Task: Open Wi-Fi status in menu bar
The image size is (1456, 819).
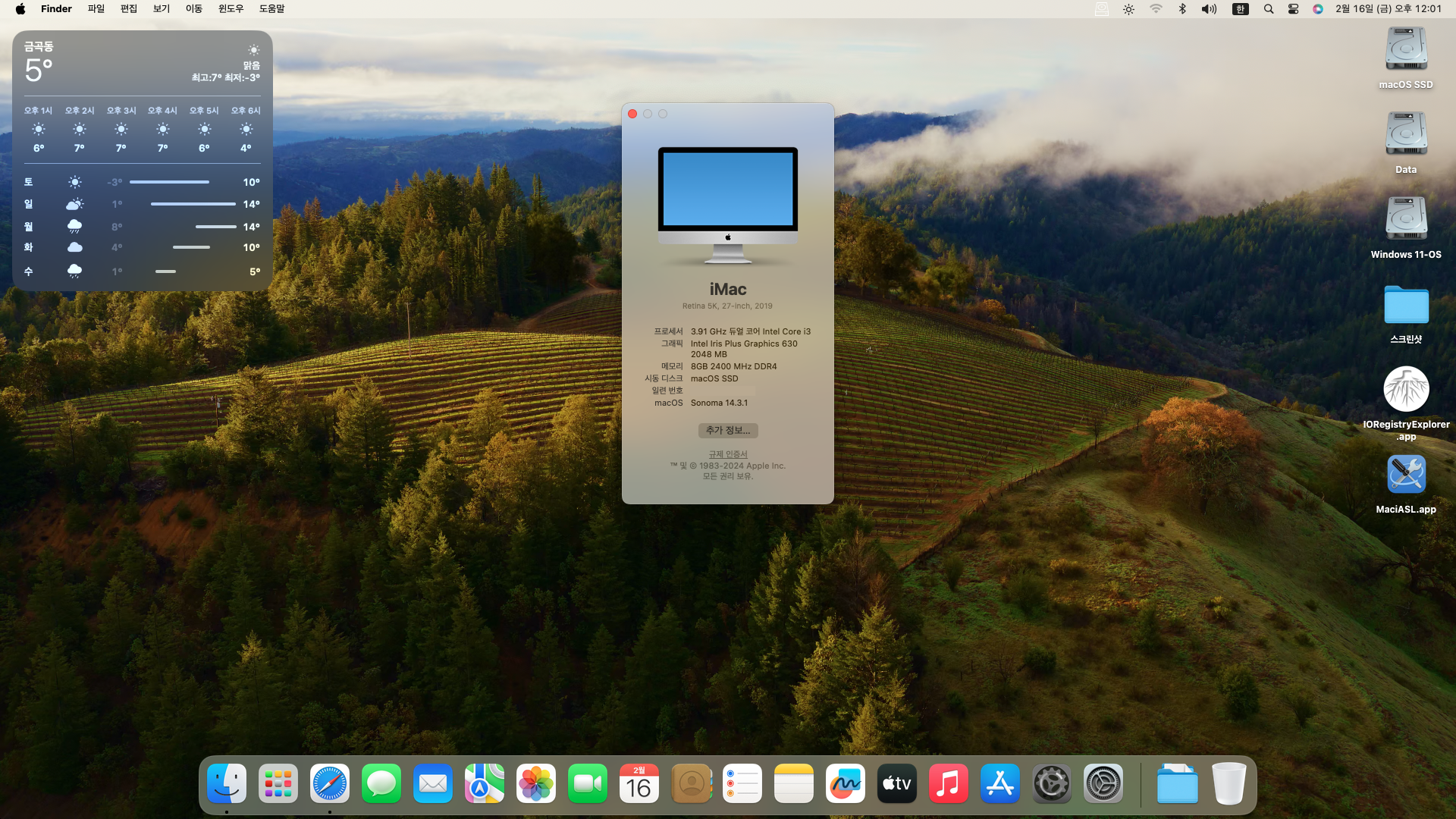Action: click(x=1156, y=9)
